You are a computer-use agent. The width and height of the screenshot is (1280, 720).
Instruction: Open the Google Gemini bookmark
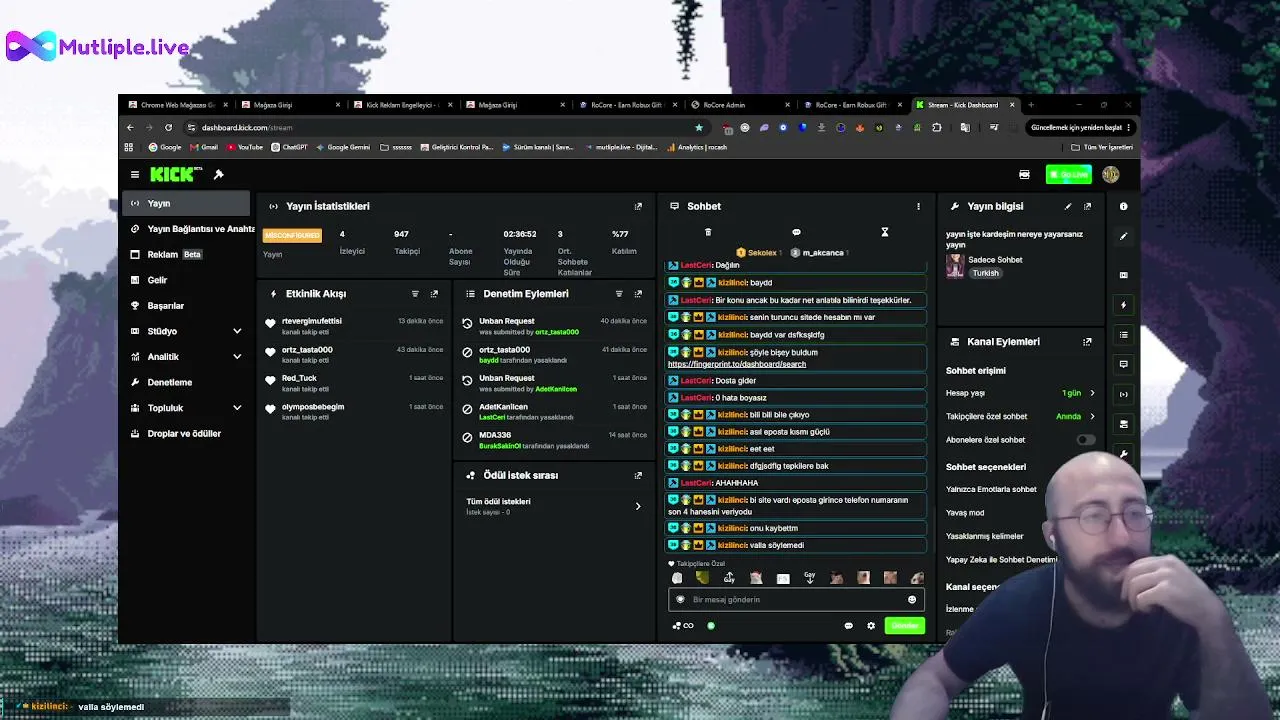[343, 147]
